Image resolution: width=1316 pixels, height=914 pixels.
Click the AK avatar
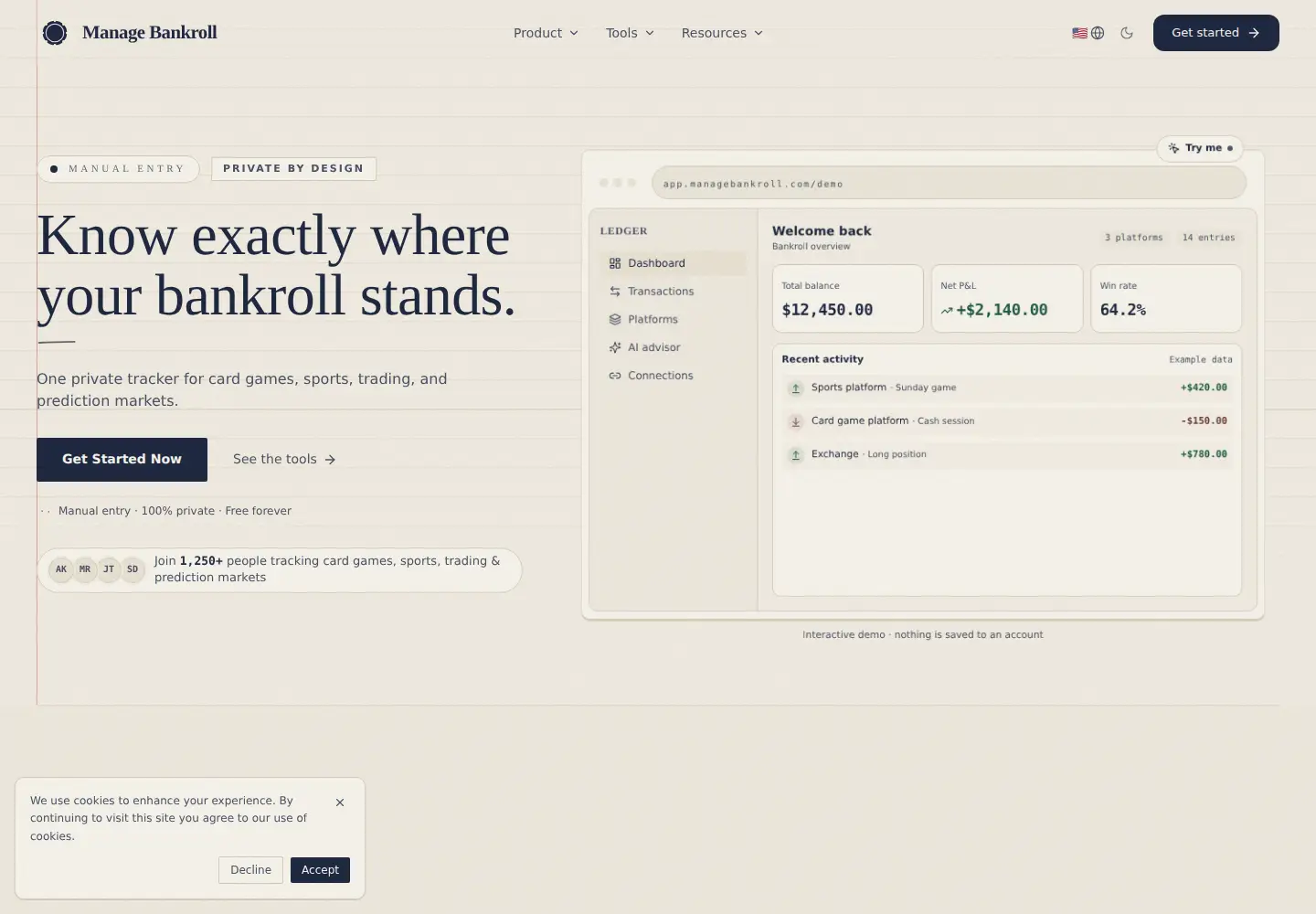click(61, 569)
